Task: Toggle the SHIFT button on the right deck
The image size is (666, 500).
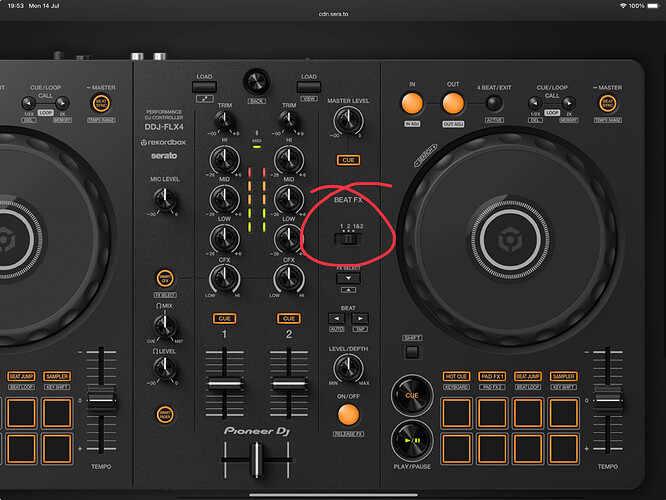Action: 412,352
